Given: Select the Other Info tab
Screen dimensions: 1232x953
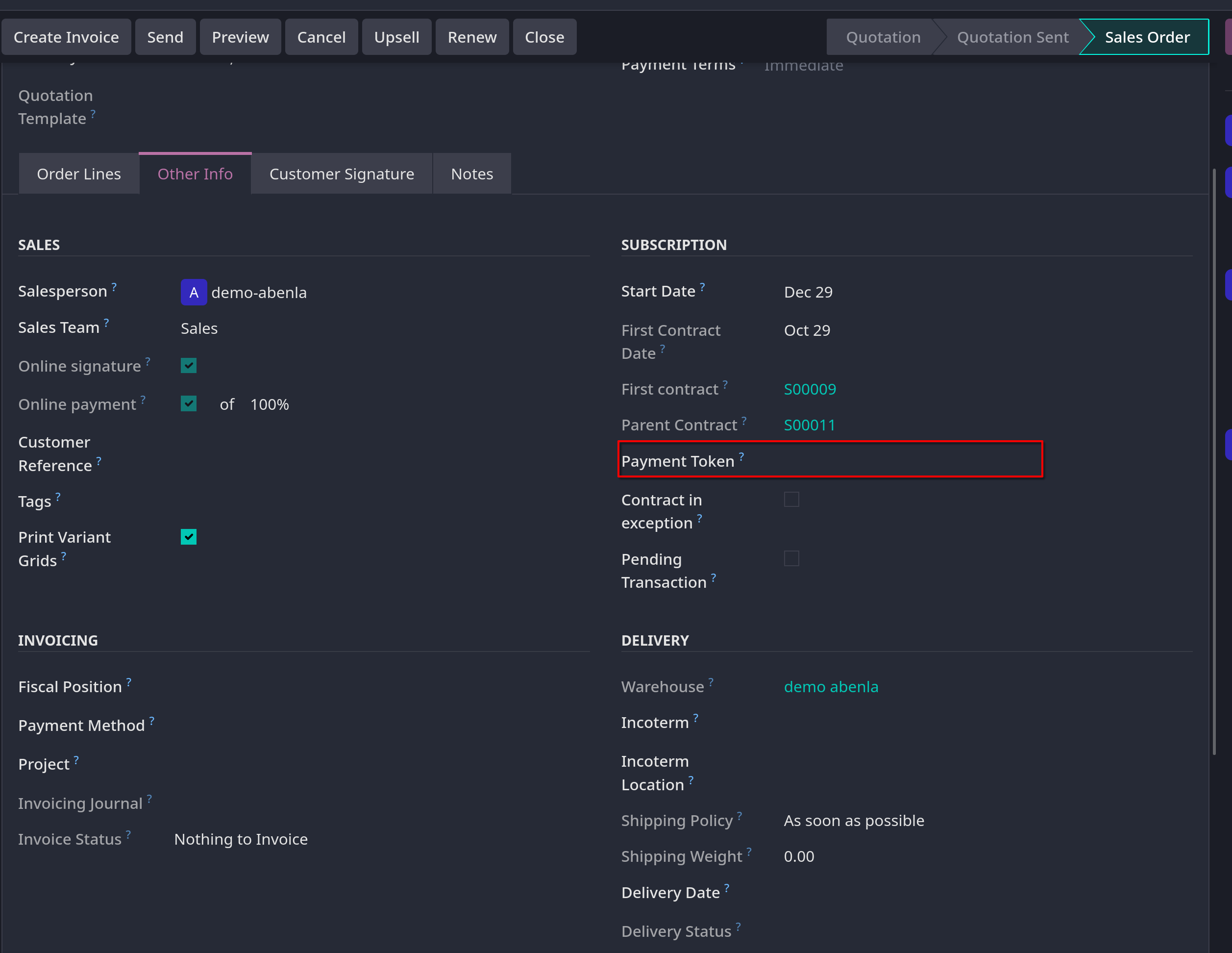Looking at the screenshot, I should [195, 174].
